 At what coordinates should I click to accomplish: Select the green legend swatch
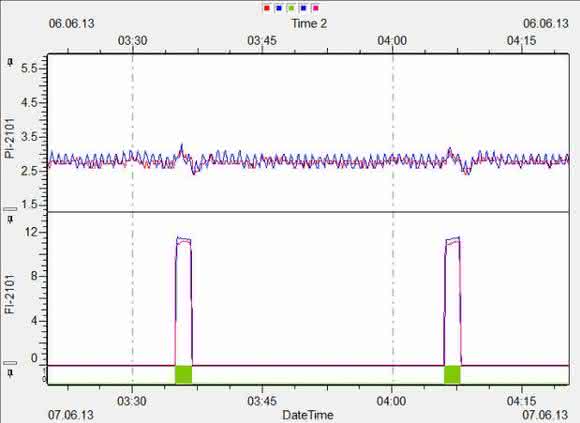coord(291,8)
